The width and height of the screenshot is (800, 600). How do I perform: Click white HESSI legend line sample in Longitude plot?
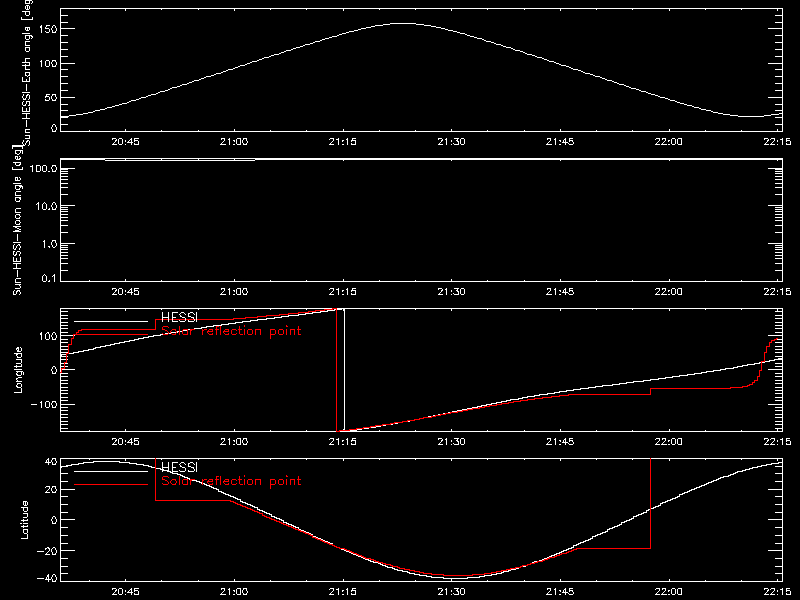(111, 321)
